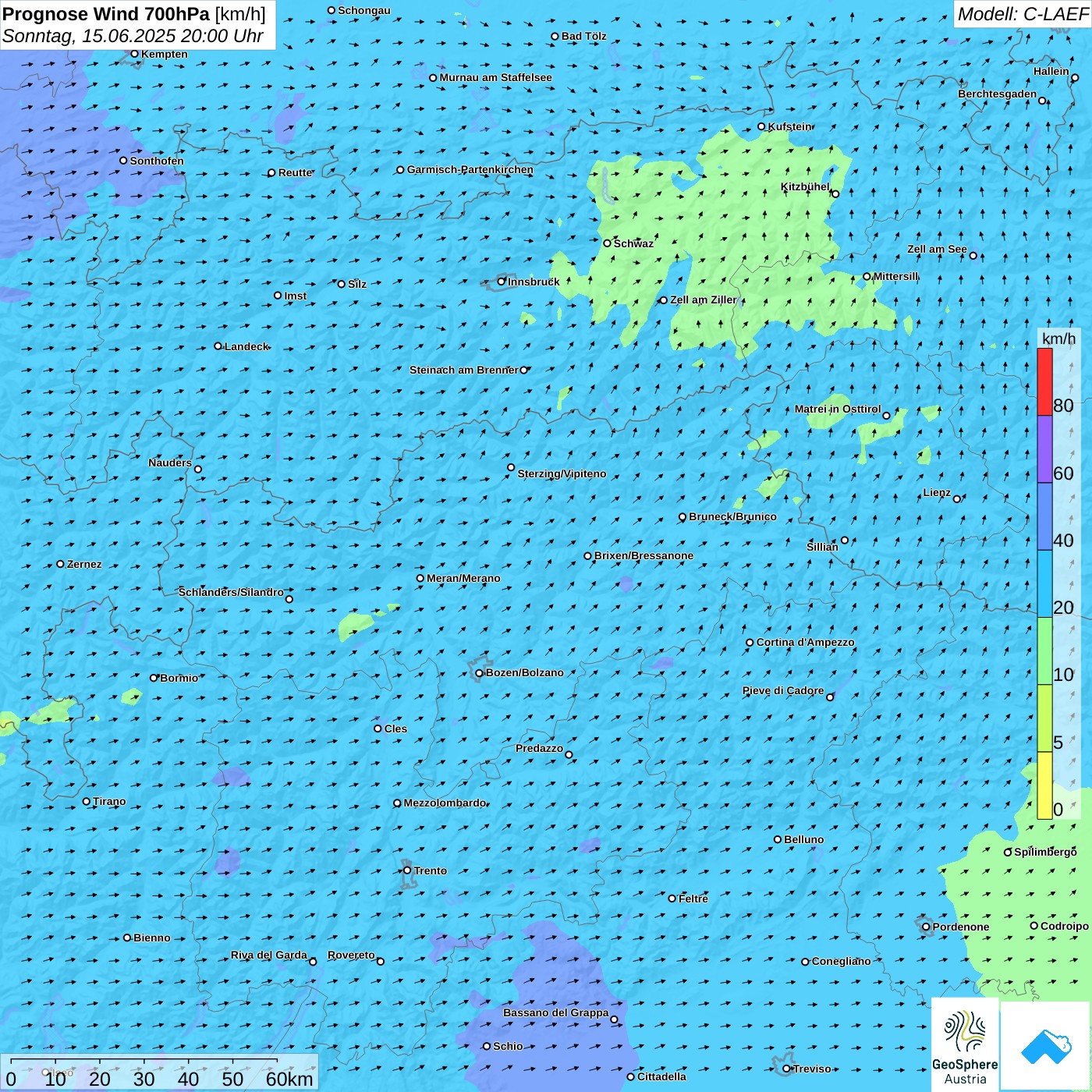Click the GeoSphere Austria logo
The image size is (1092, 1092).
tap(965, 1044)
